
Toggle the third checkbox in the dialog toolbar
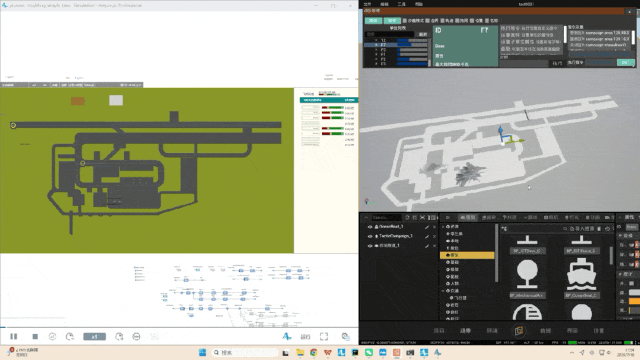pyautogui.click(x=442, y=20)
